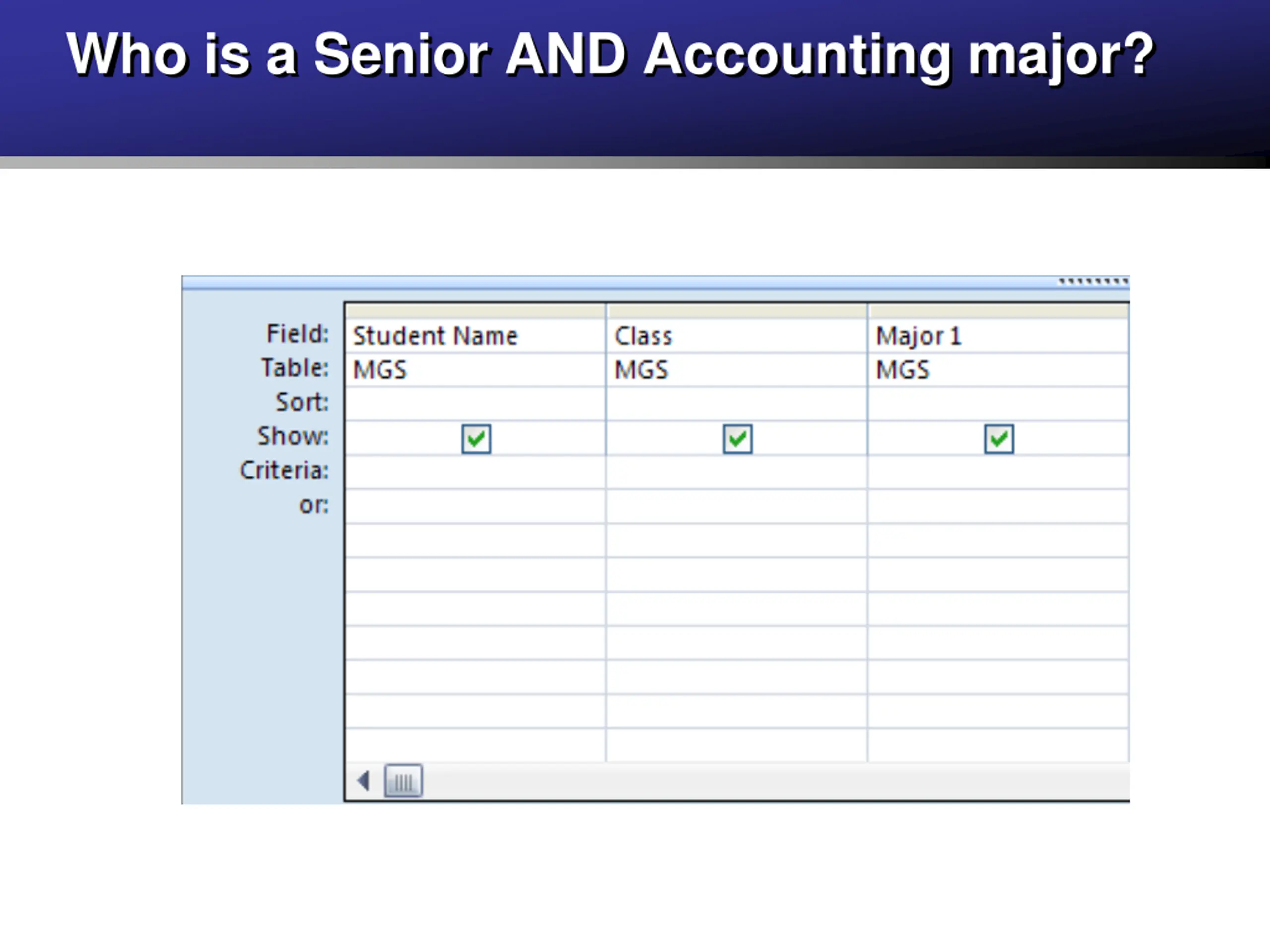Click the Criteria cell under Major 1
This screenshot has width=1270, height=952.
point(998,472)
